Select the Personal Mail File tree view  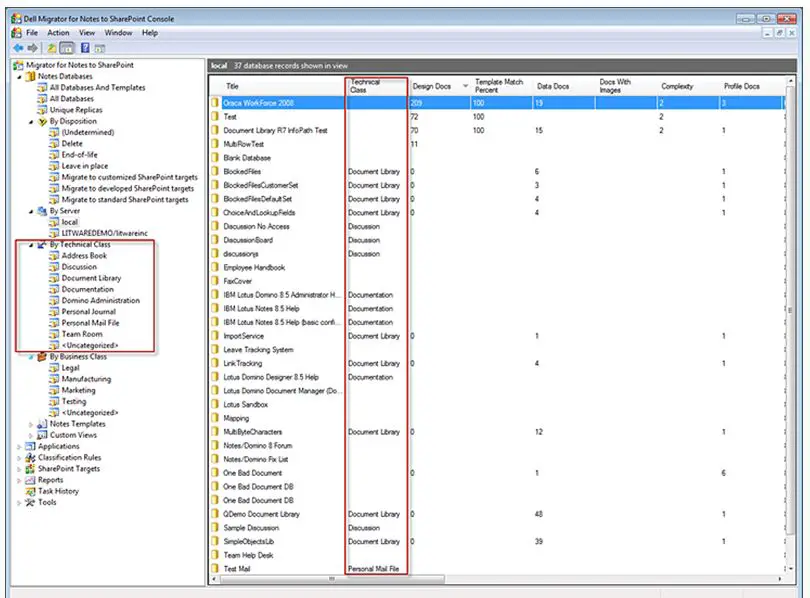90,323
